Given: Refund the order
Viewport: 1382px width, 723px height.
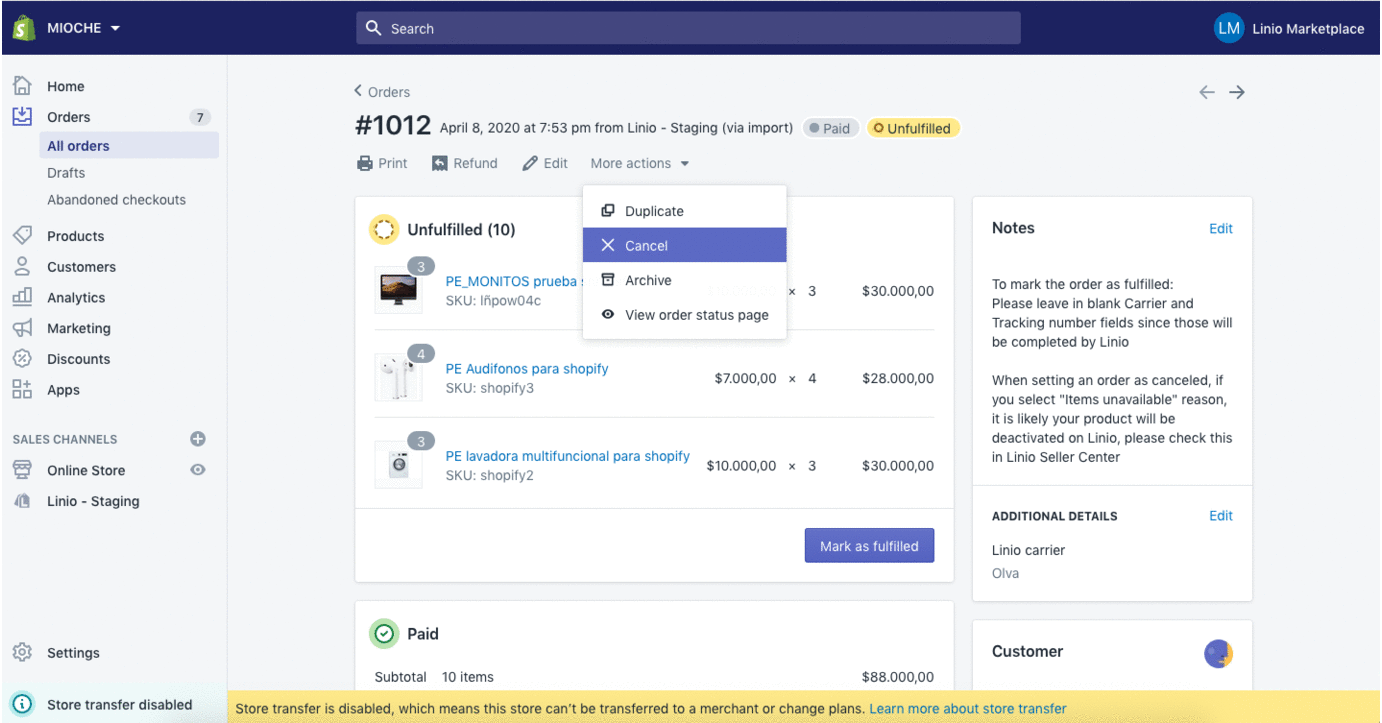Looking at the screenshot, I should click(x=465, y=163).
